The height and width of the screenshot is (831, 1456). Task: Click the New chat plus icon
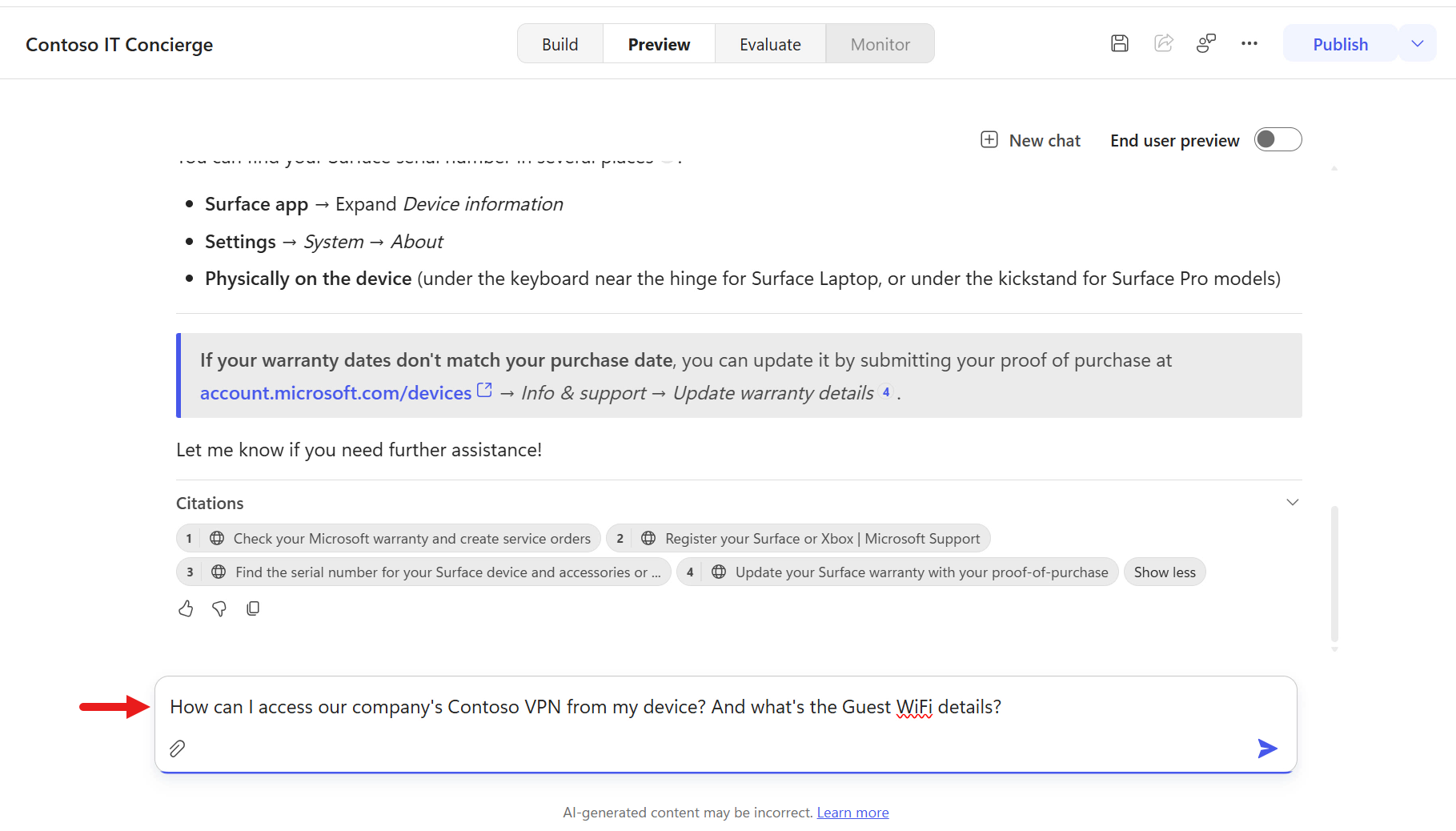pyautogui.click(x=989, y=140)
